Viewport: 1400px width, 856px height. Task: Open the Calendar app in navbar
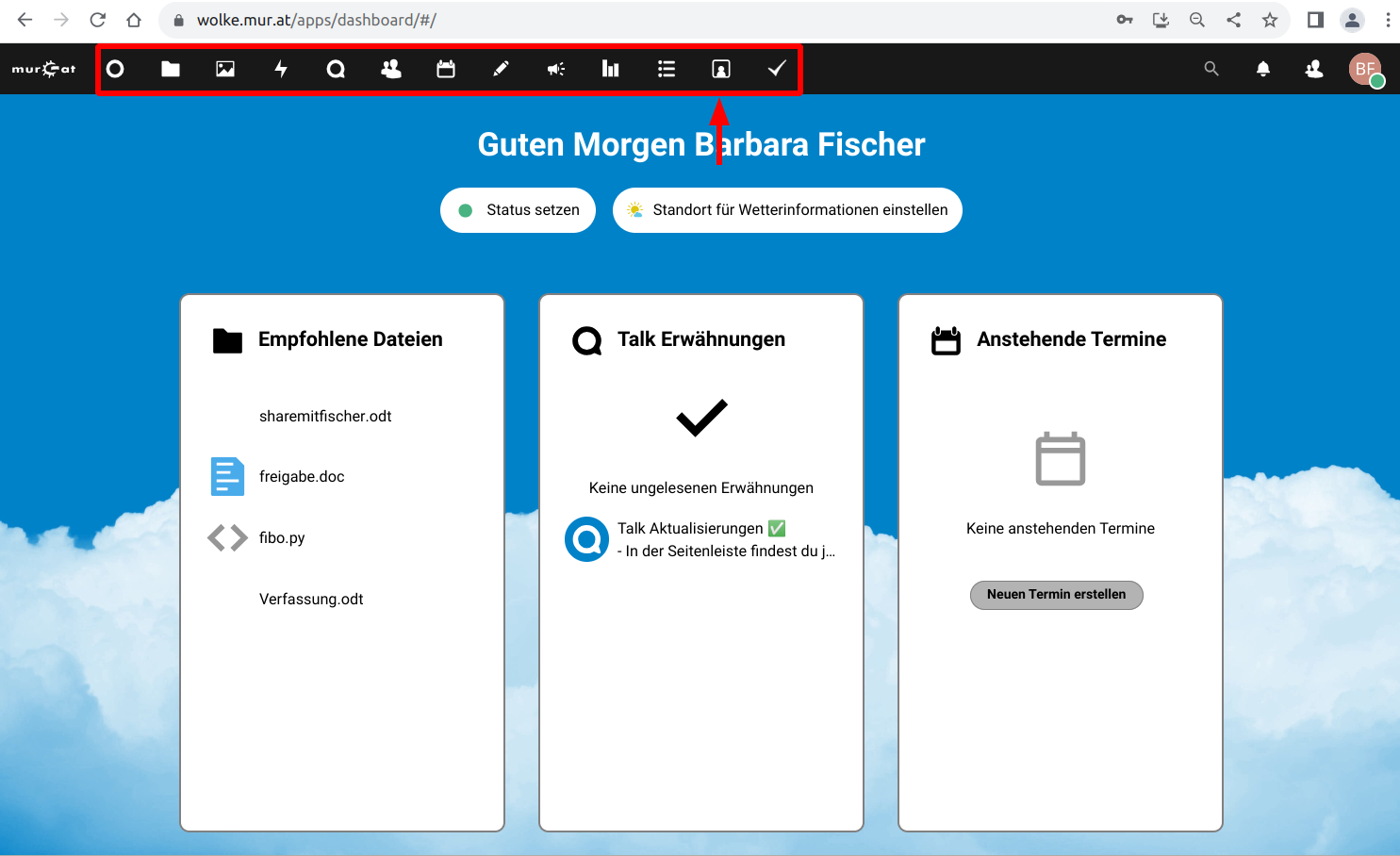pos(446,69)
